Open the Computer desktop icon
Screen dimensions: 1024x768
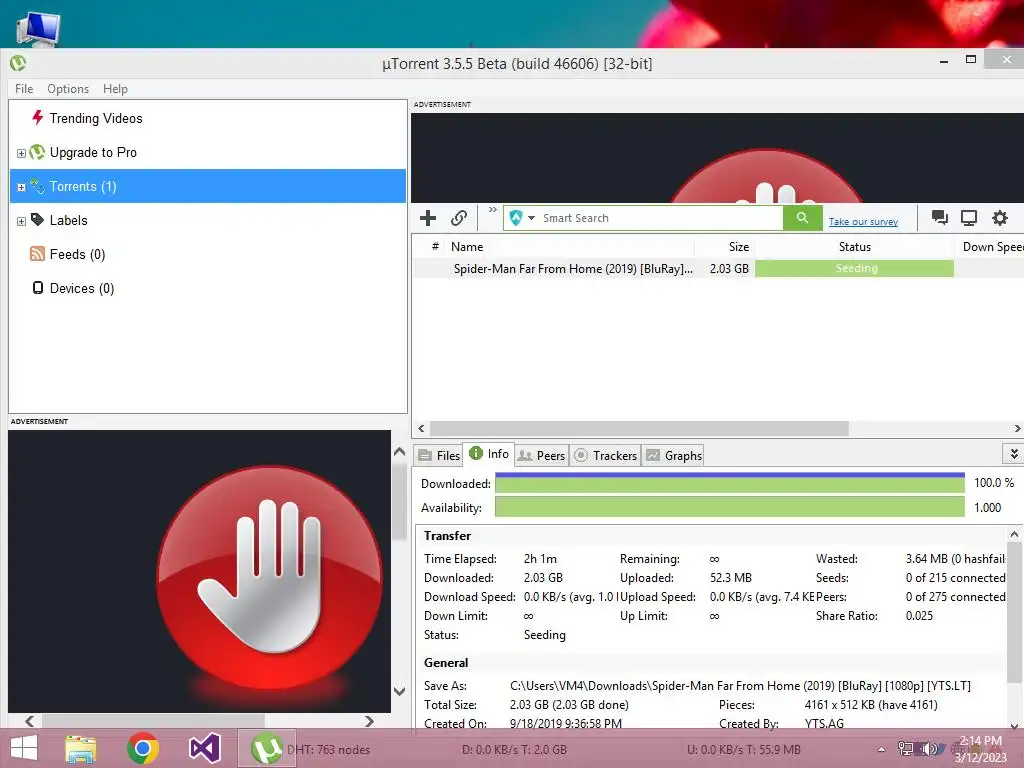[39, 30]
